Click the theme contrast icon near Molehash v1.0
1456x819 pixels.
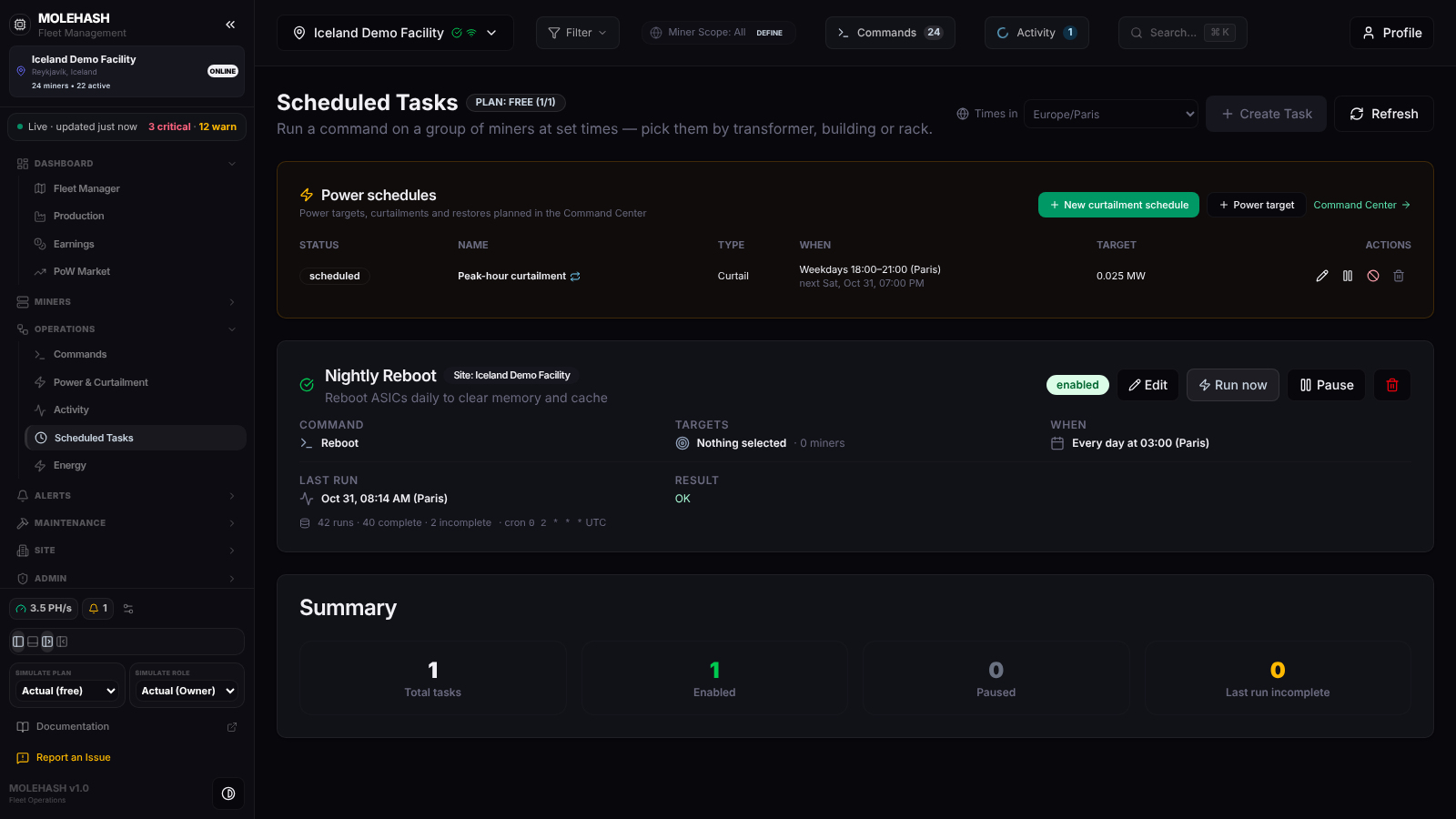coord(228,794)
